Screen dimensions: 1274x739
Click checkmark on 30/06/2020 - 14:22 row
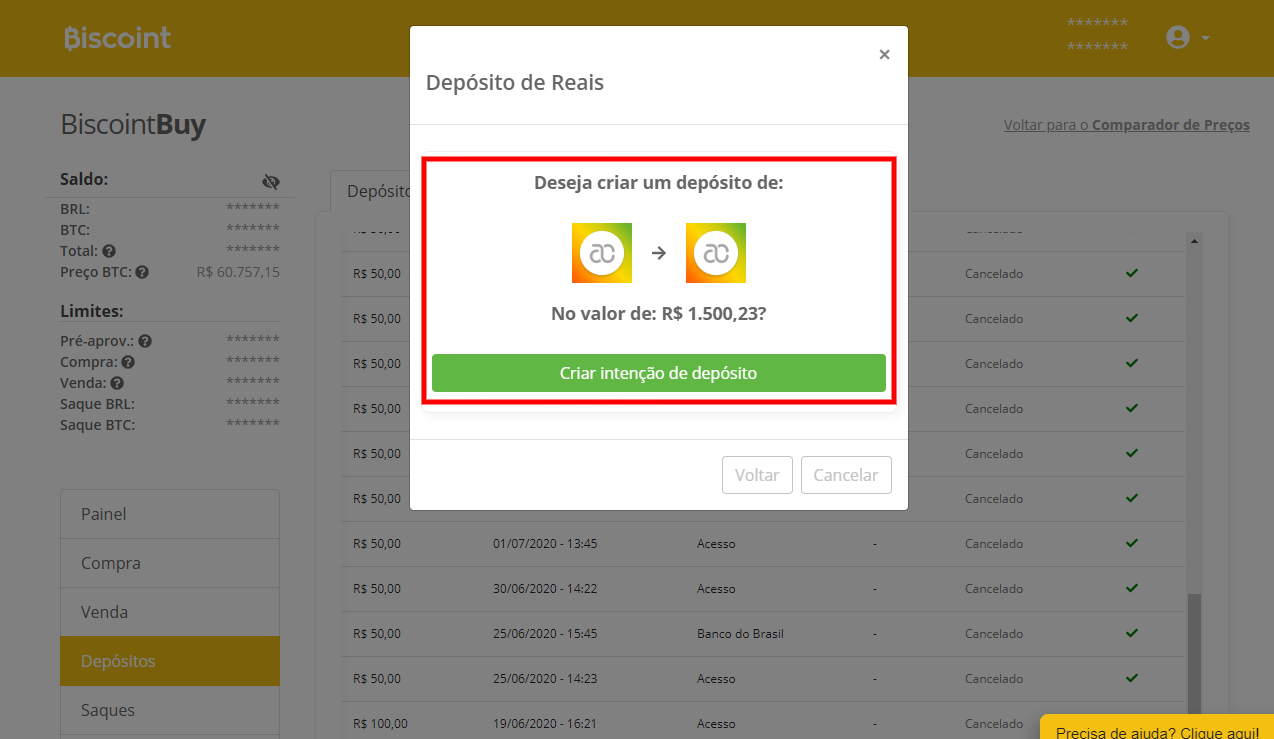pyautogui.click(x=1132, y=588)
